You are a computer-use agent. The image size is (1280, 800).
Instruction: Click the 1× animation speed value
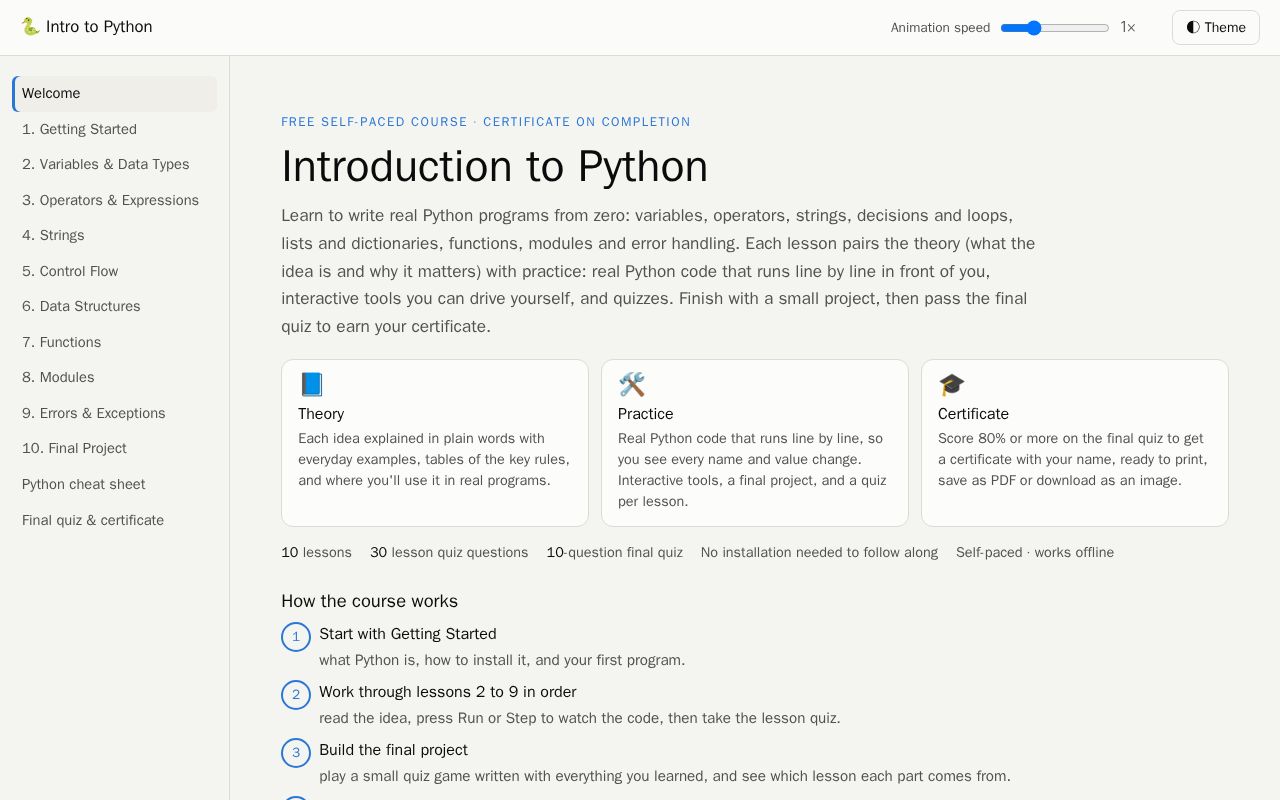[1128, 28]
